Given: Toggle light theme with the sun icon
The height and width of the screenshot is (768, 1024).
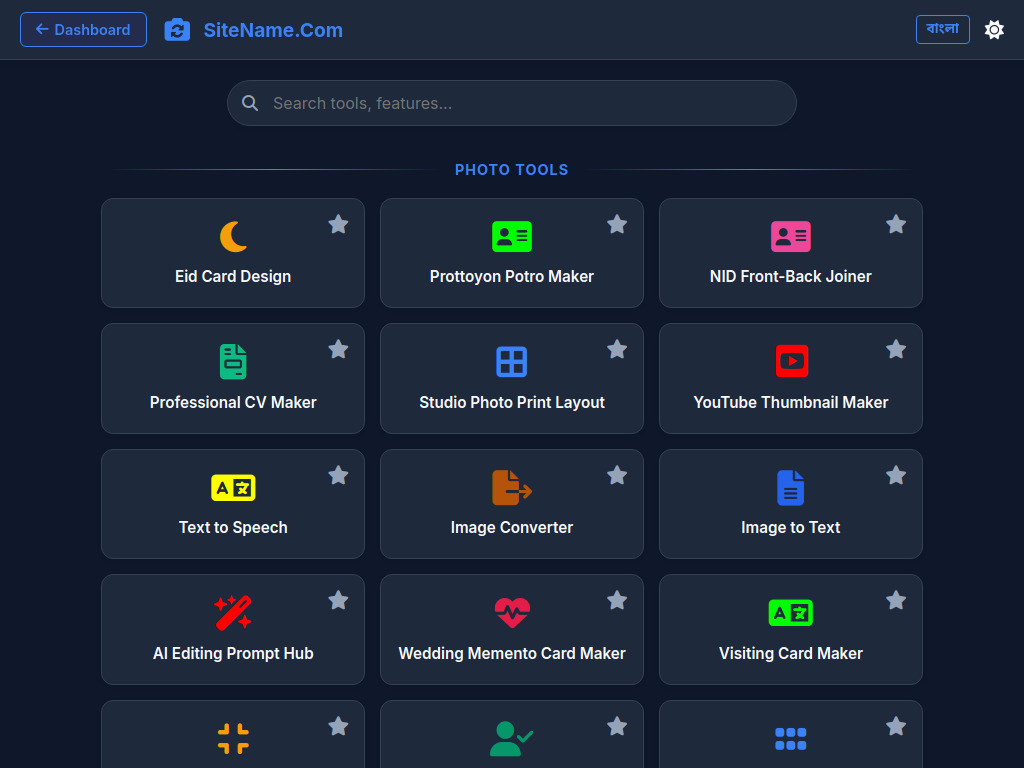Looking at the screenshot, I should click(x=994, y=29).
